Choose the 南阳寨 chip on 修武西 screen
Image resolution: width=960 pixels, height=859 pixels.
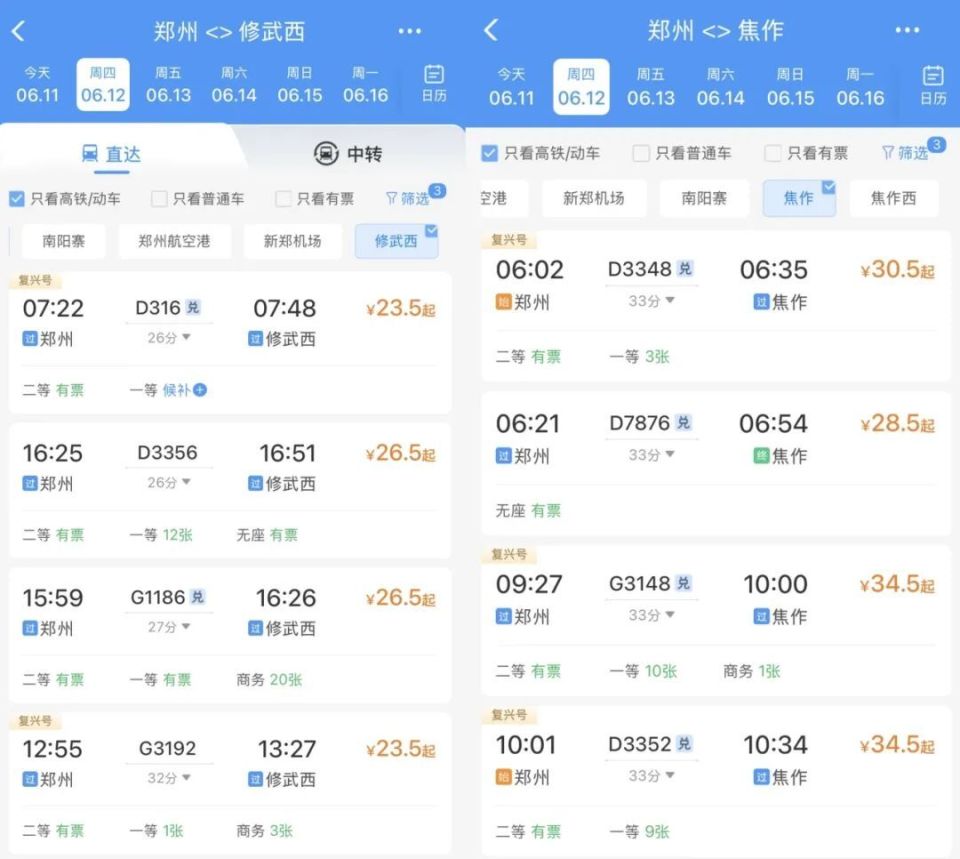click(64, 241)
